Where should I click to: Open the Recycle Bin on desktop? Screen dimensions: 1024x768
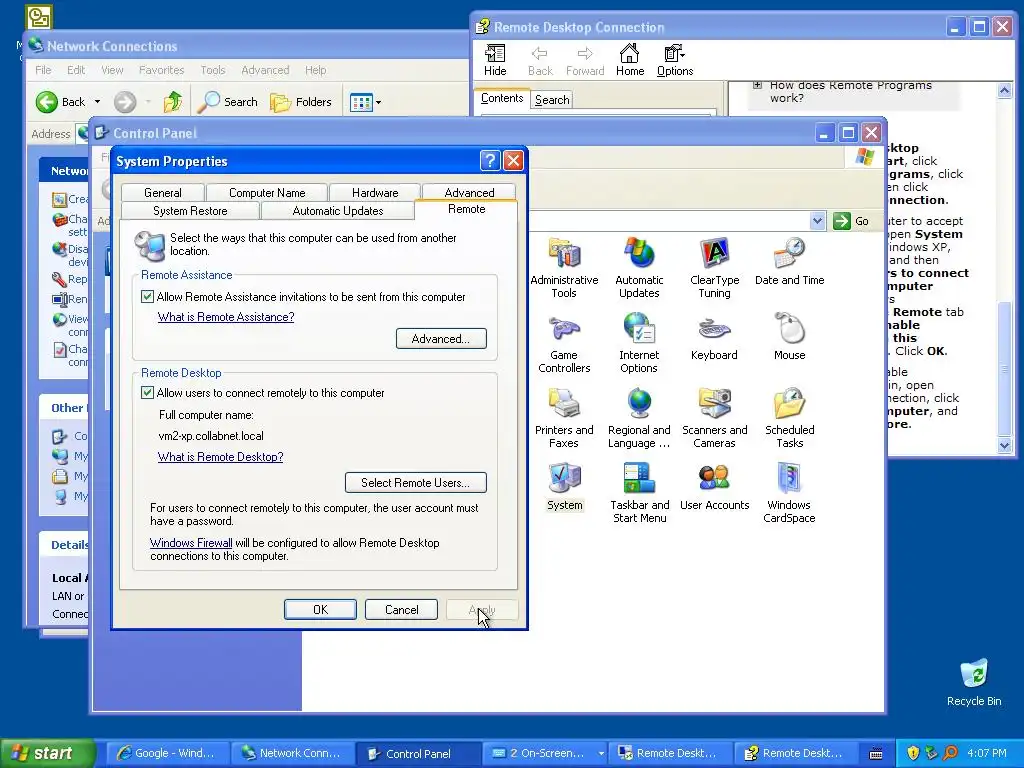tap(974, 683)
